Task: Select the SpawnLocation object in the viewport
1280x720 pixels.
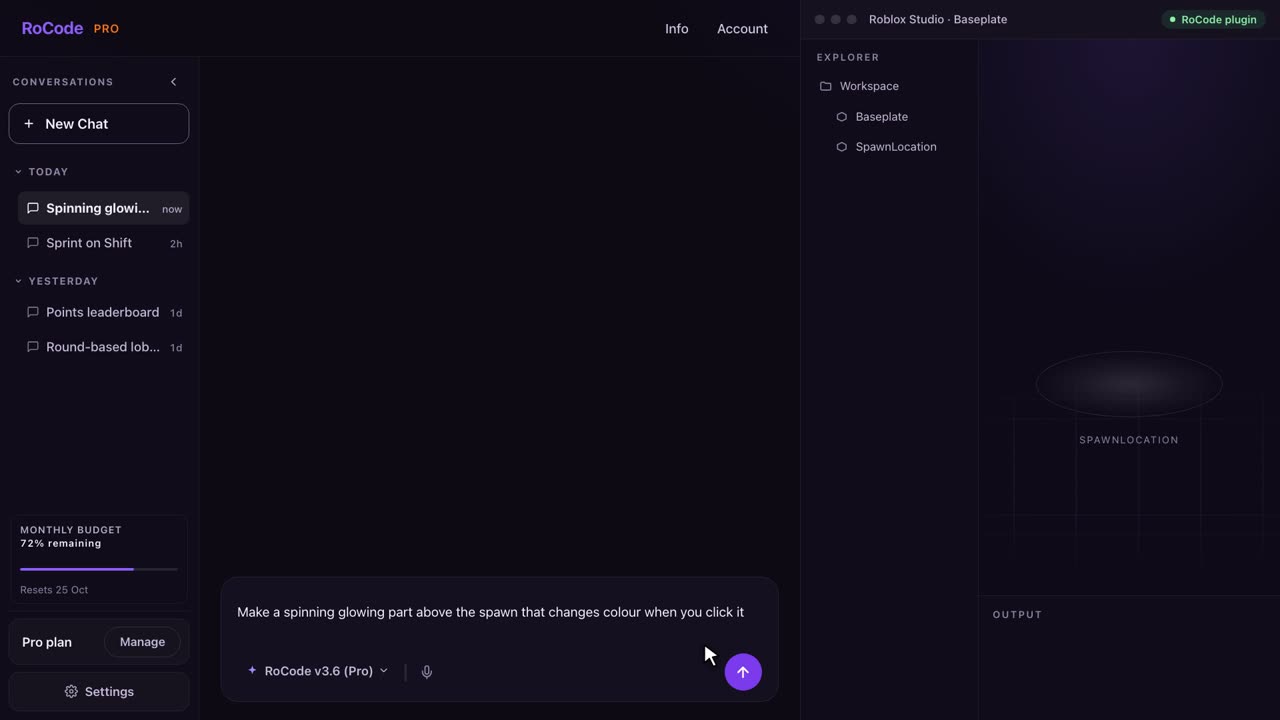Action: [1129, 384]
